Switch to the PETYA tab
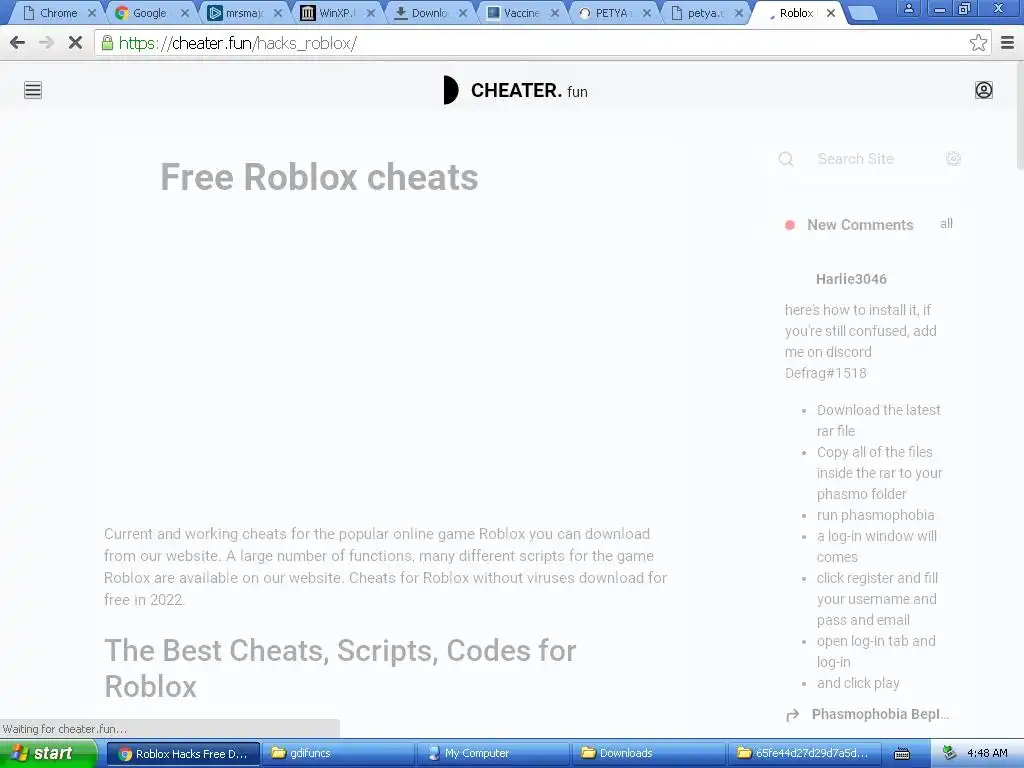Screen dimensions: 1024x768 (611, 13)
